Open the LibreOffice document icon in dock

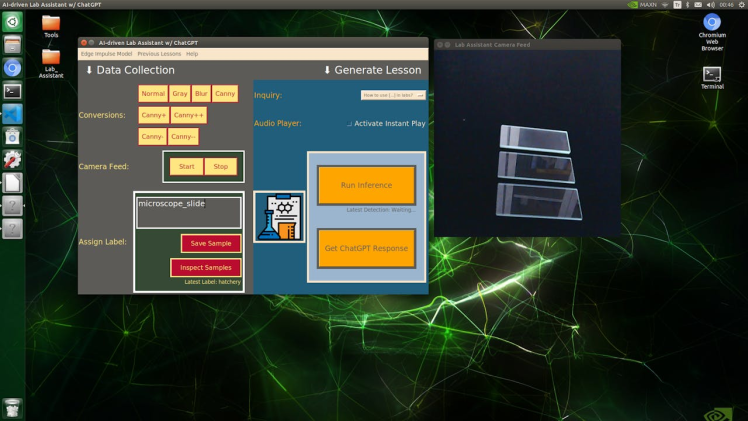[x=12, y=183]
